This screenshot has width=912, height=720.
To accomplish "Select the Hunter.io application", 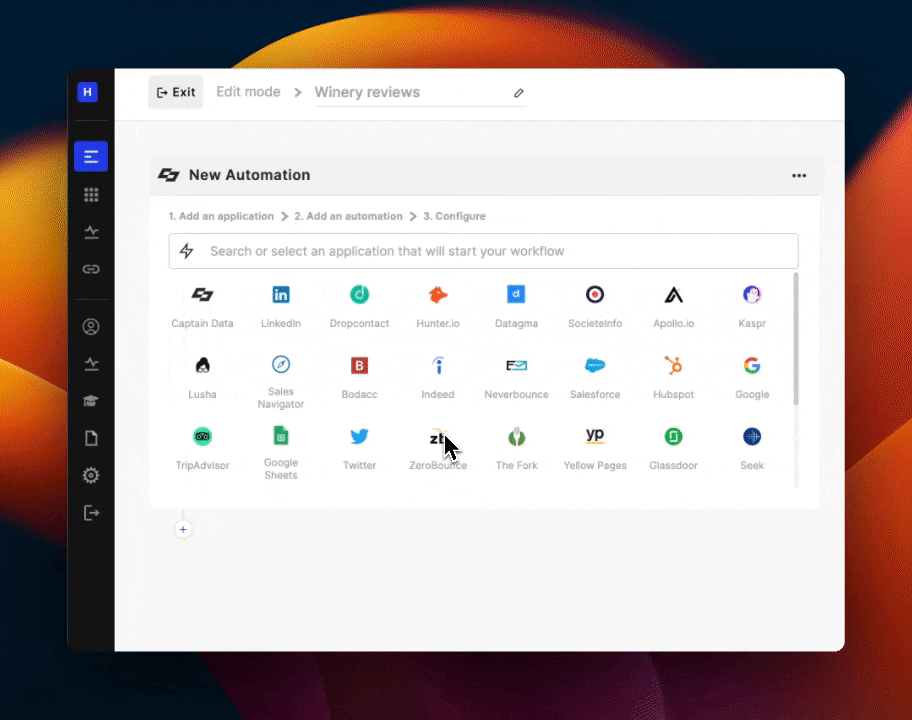I will [438, 307].
